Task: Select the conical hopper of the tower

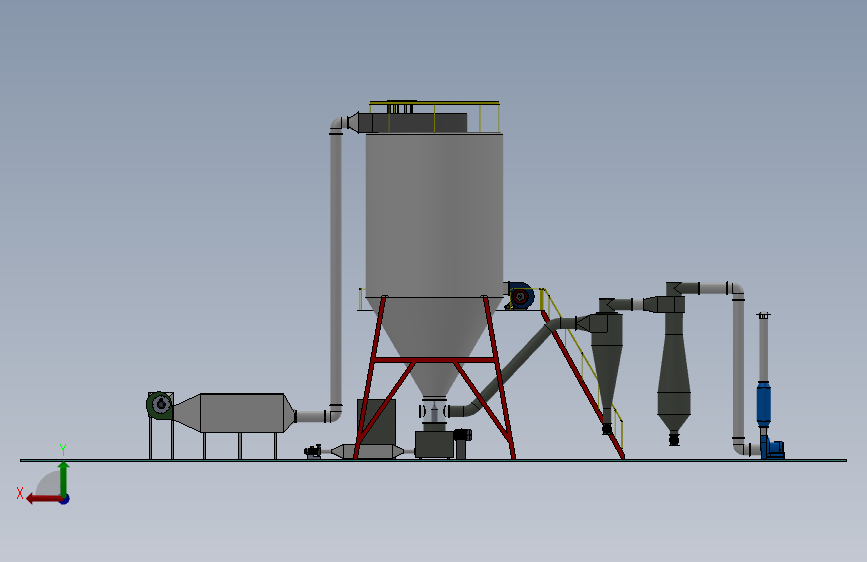Action: pyautogui.click(x=434, y=346)
